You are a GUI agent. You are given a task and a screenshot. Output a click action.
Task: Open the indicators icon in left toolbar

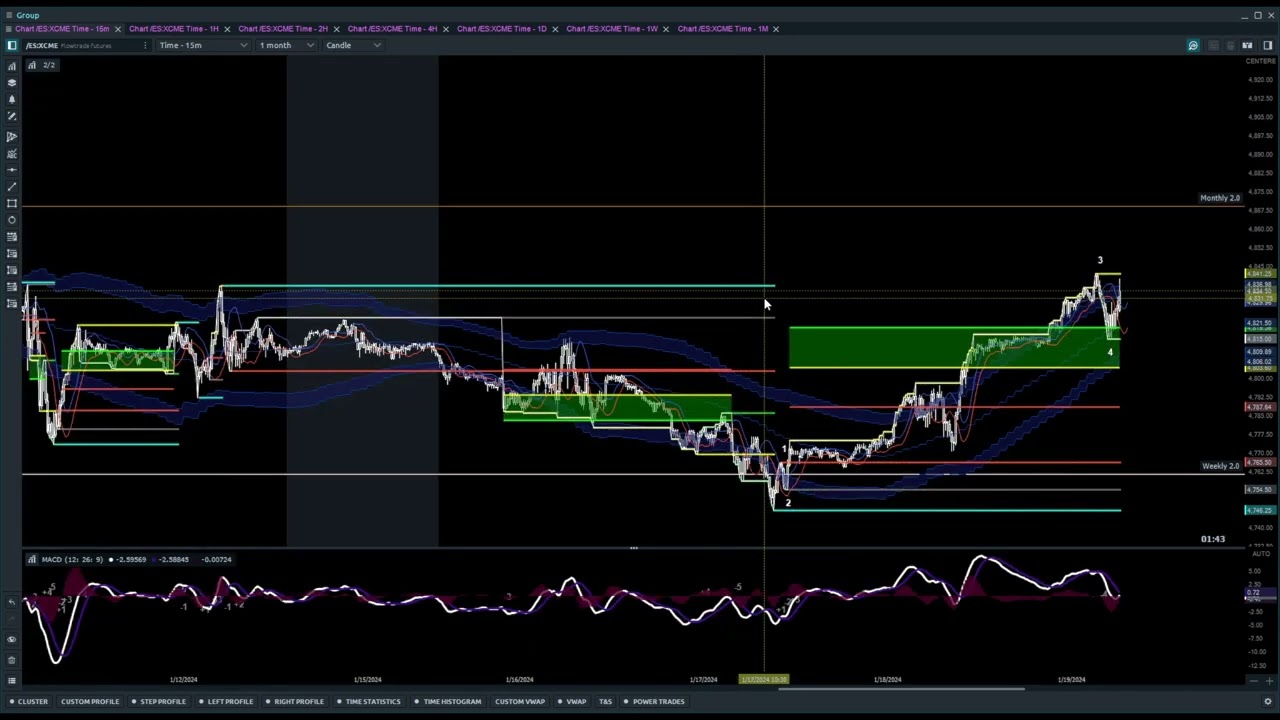(x=12, y=66)
